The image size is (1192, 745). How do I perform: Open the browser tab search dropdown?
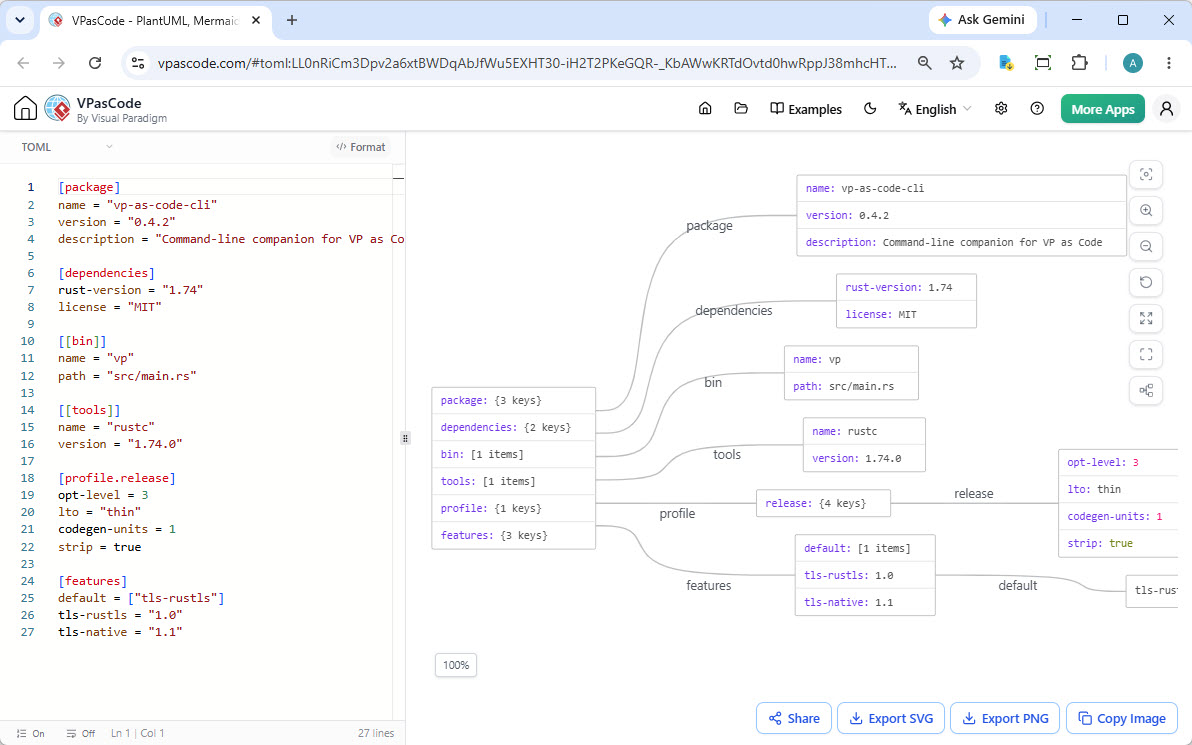coord(20,21)
